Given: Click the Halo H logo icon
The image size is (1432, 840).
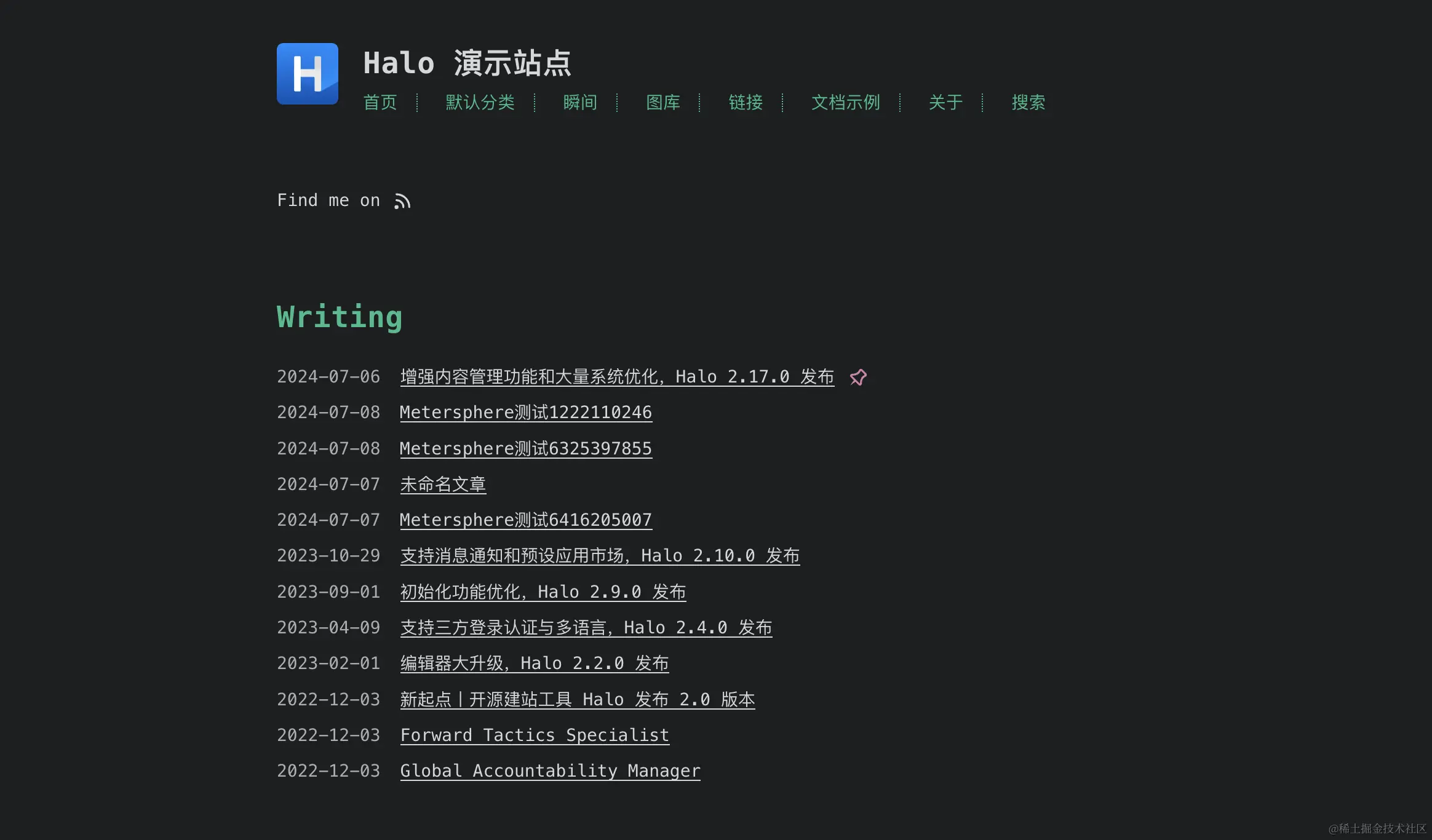Looking at the screenshot, I should click(x=307, y=74).
